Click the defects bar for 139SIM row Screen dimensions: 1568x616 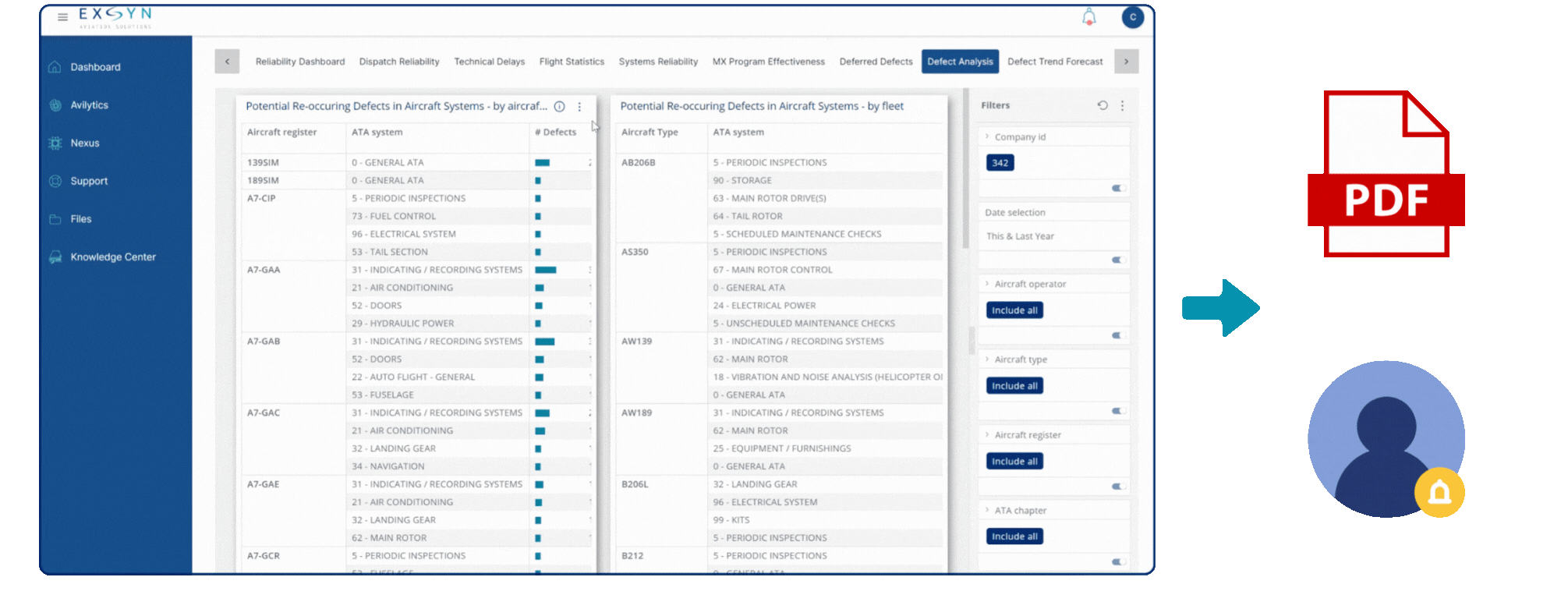[x=543, y=163]
